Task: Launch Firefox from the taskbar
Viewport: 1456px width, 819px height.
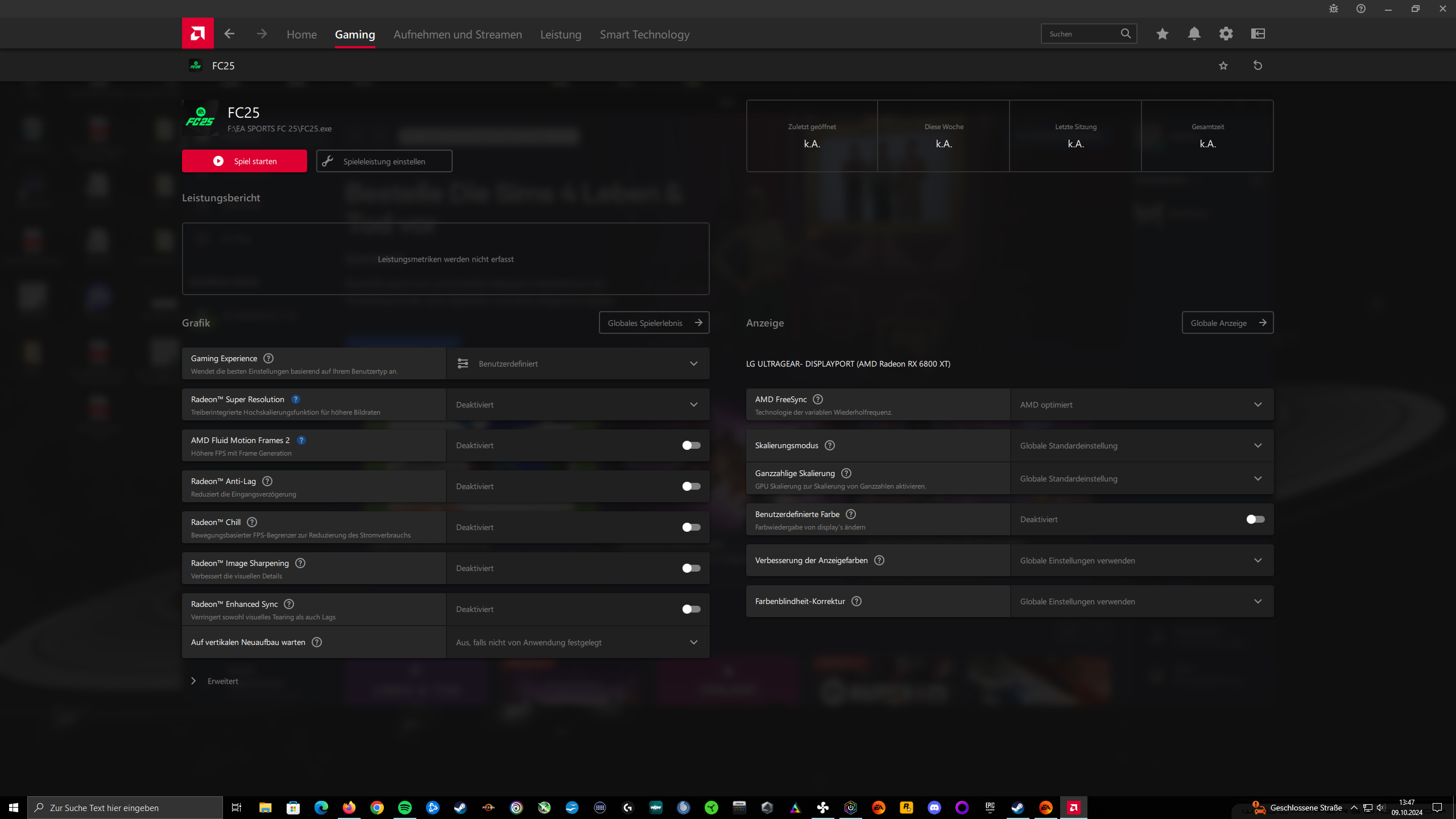Action: click(x=349, y=808)
